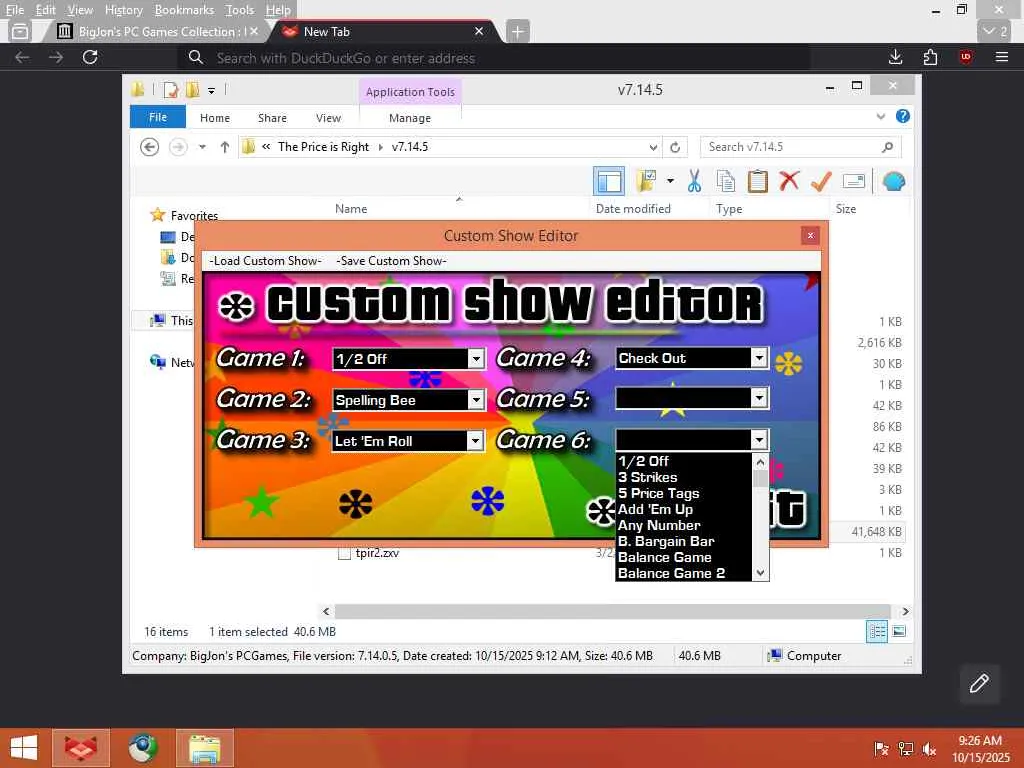Select Favorites in the navigation pane
The height and width of the screenshot is (768, 1024).
[194, 216]
